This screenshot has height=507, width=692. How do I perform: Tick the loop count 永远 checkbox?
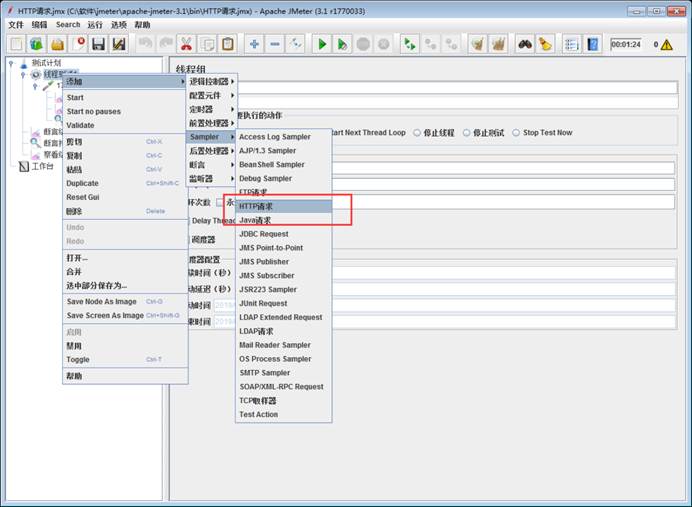(219, 203)
